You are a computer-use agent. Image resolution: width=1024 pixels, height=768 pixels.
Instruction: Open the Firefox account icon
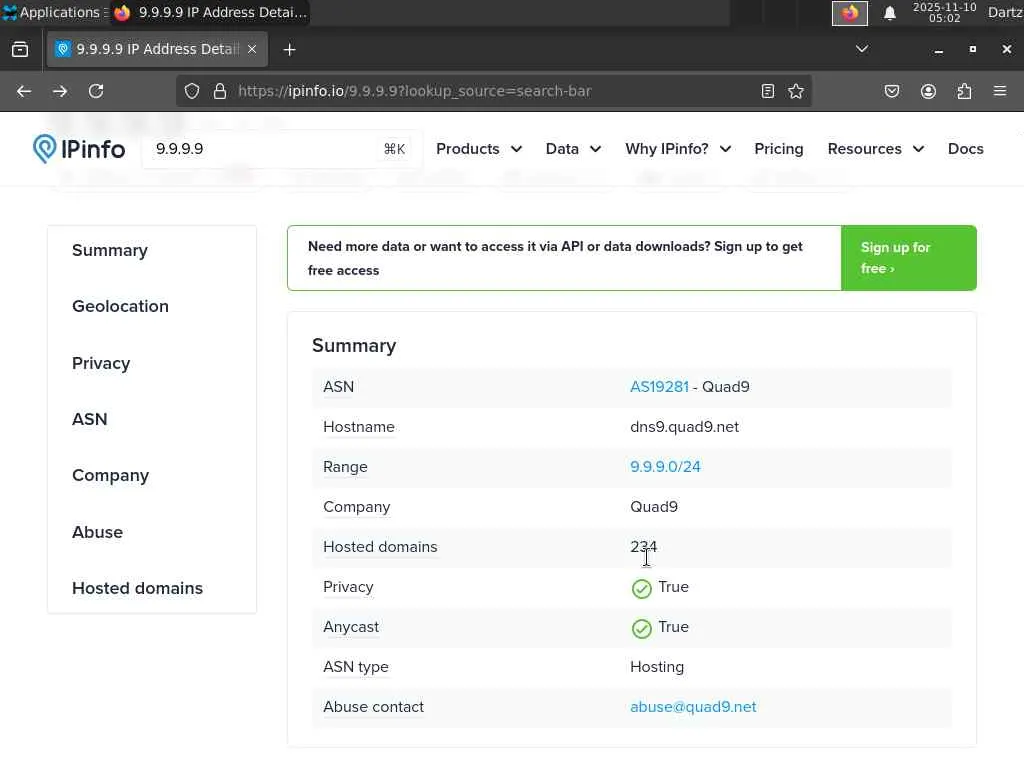pos(928,91)
